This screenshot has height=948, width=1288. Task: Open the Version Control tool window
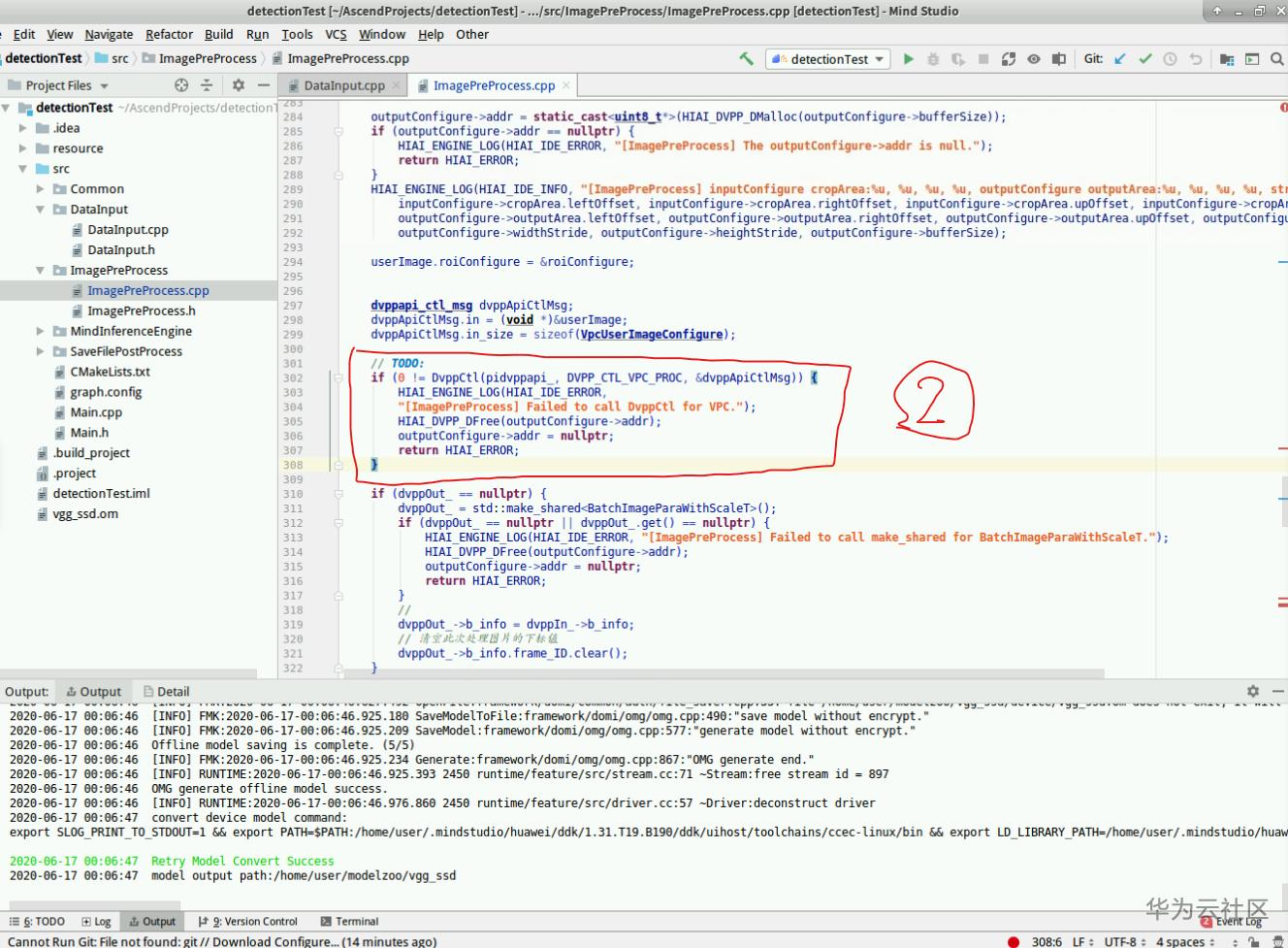(x=247, y=922)
